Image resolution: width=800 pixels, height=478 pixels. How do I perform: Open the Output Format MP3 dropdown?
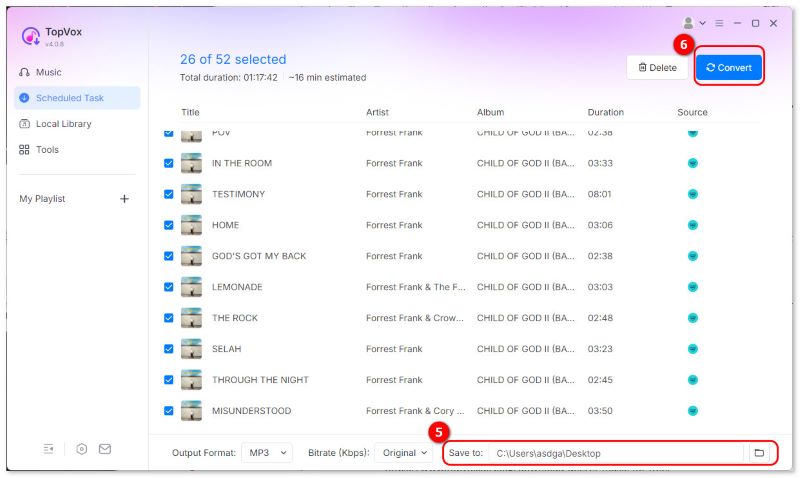267,453
